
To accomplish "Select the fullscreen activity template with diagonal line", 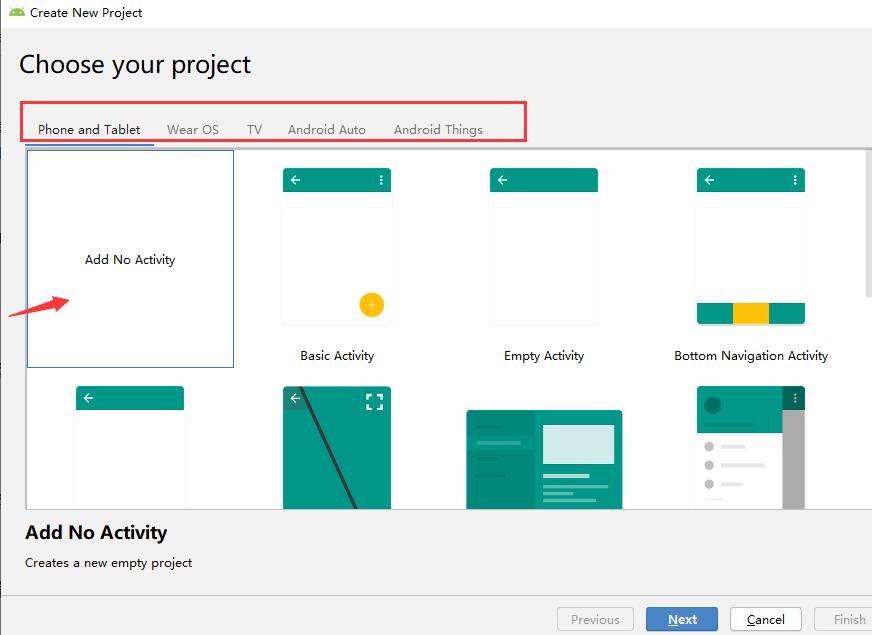I will click(x=337, y=448).
